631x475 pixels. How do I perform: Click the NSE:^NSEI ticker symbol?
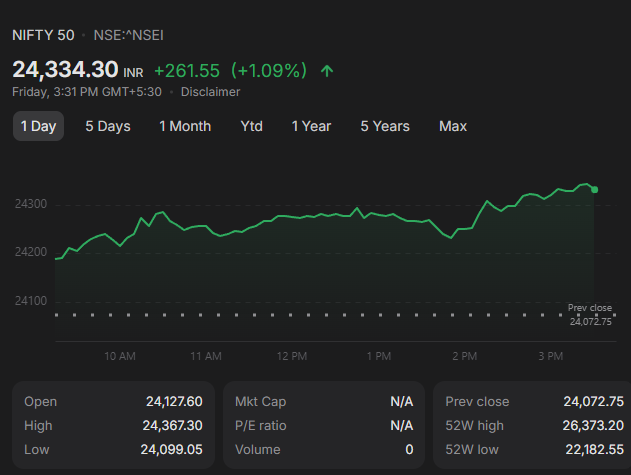click(129, 35)
